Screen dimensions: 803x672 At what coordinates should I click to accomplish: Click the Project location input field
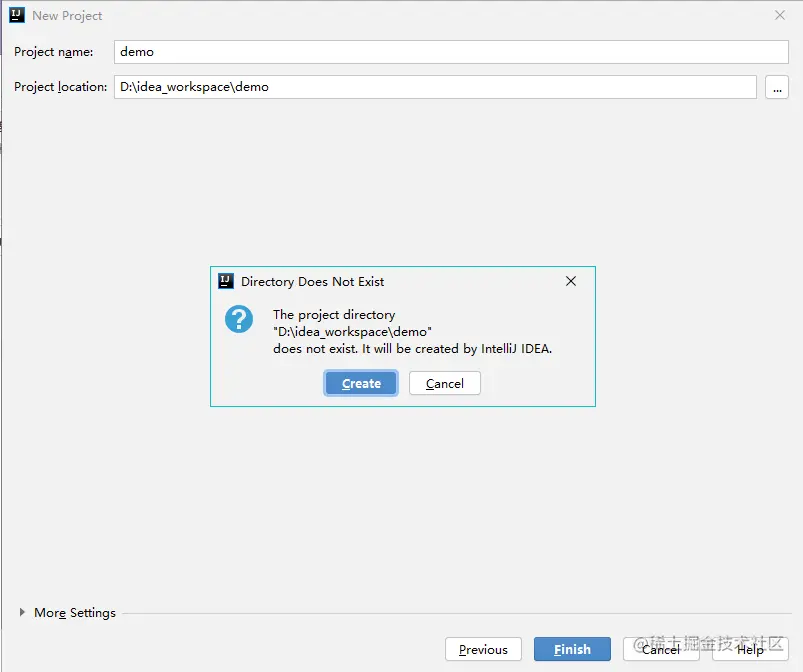tap(435, 87)
